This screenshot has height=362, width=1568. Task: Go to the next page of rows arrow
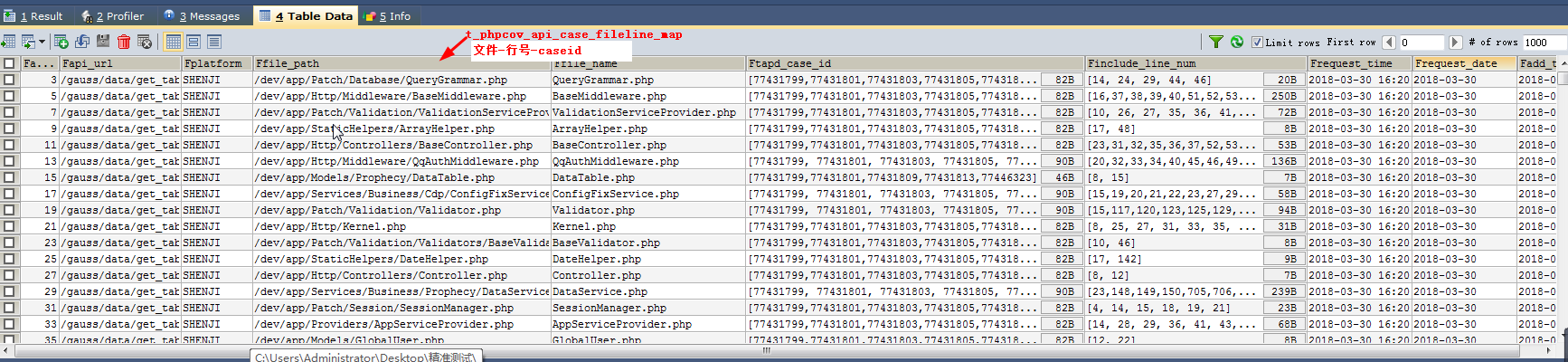[1455, 43]
